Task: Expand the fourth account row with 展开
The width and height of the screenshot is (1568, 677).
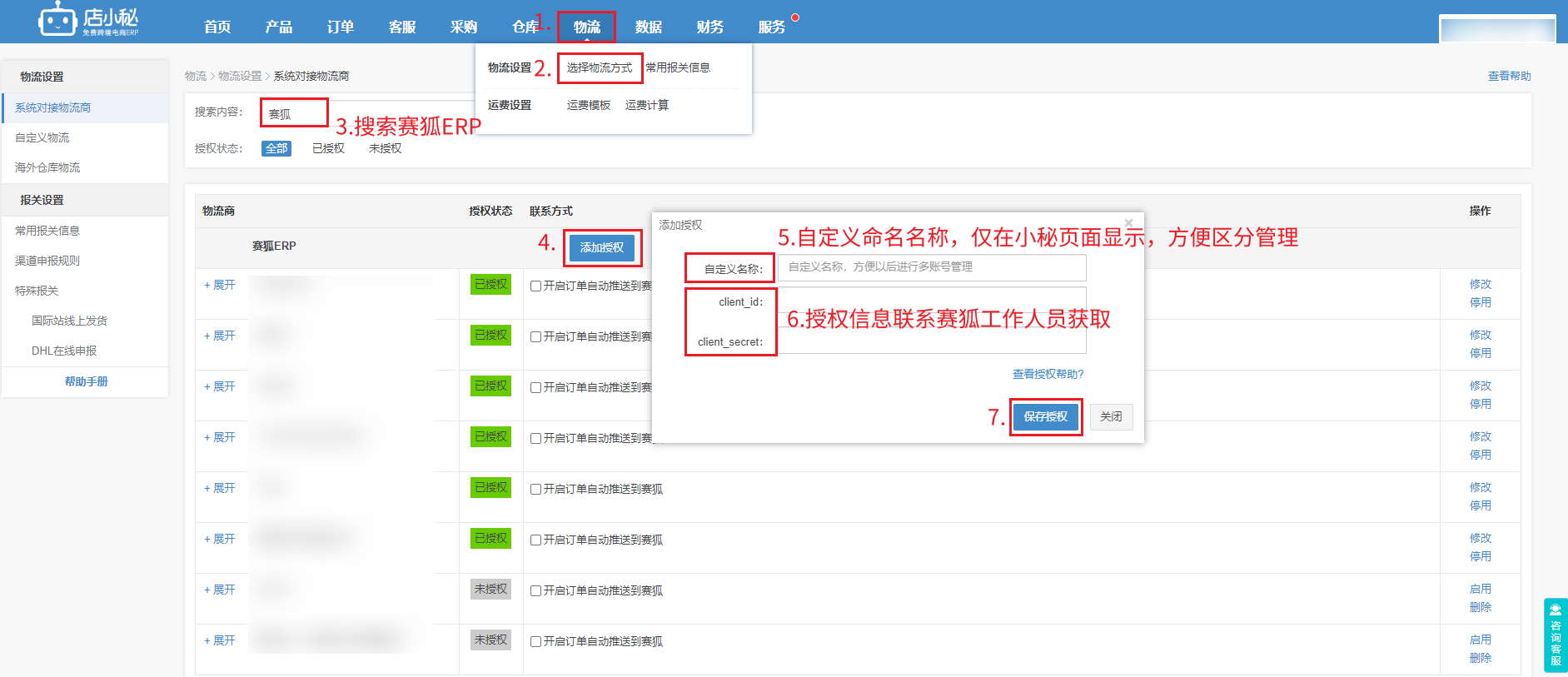Action: point(220,437)
